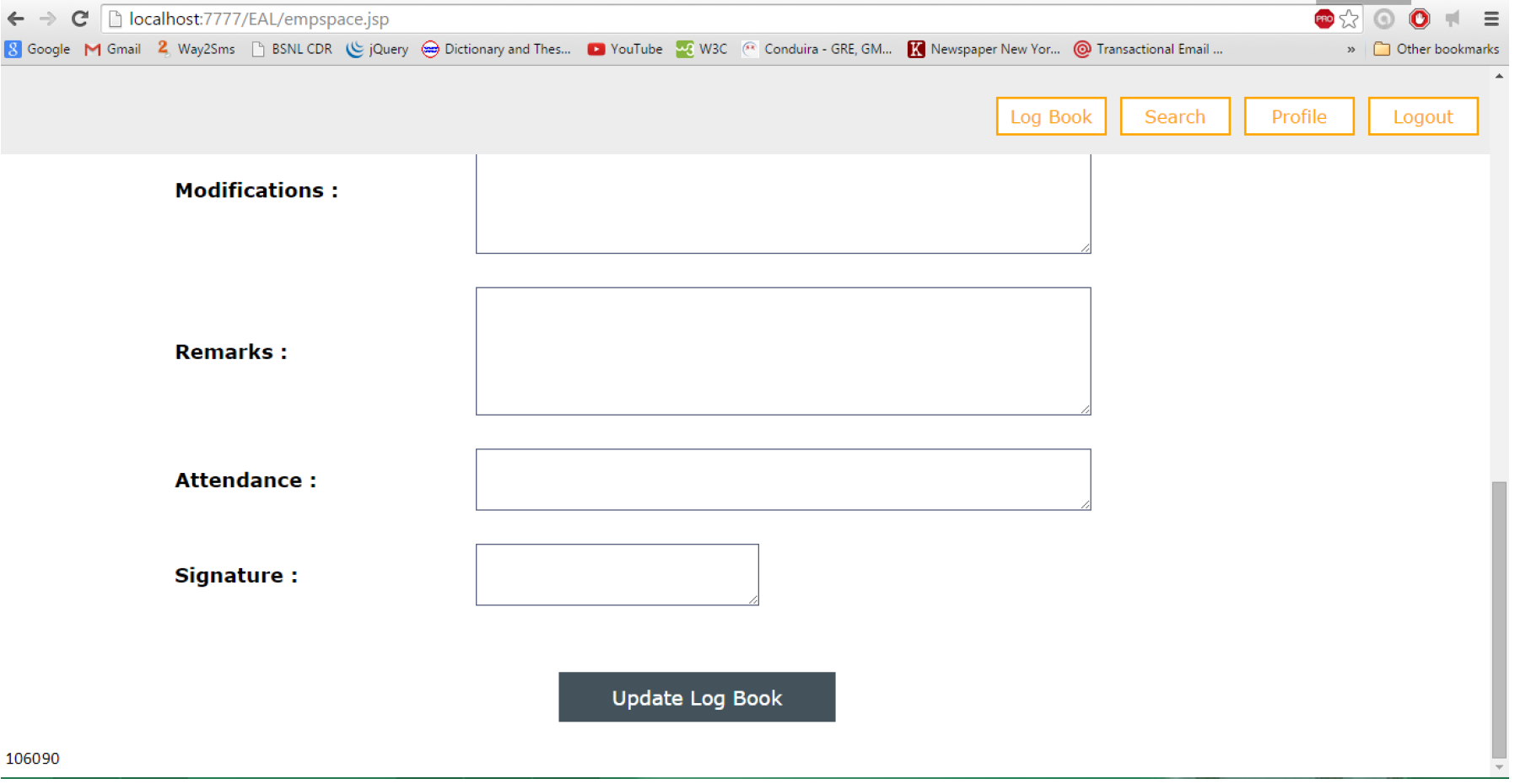Reload the empspace.jsp page
This screenshot has width=1515, height=784.
(x=79, y=18)
